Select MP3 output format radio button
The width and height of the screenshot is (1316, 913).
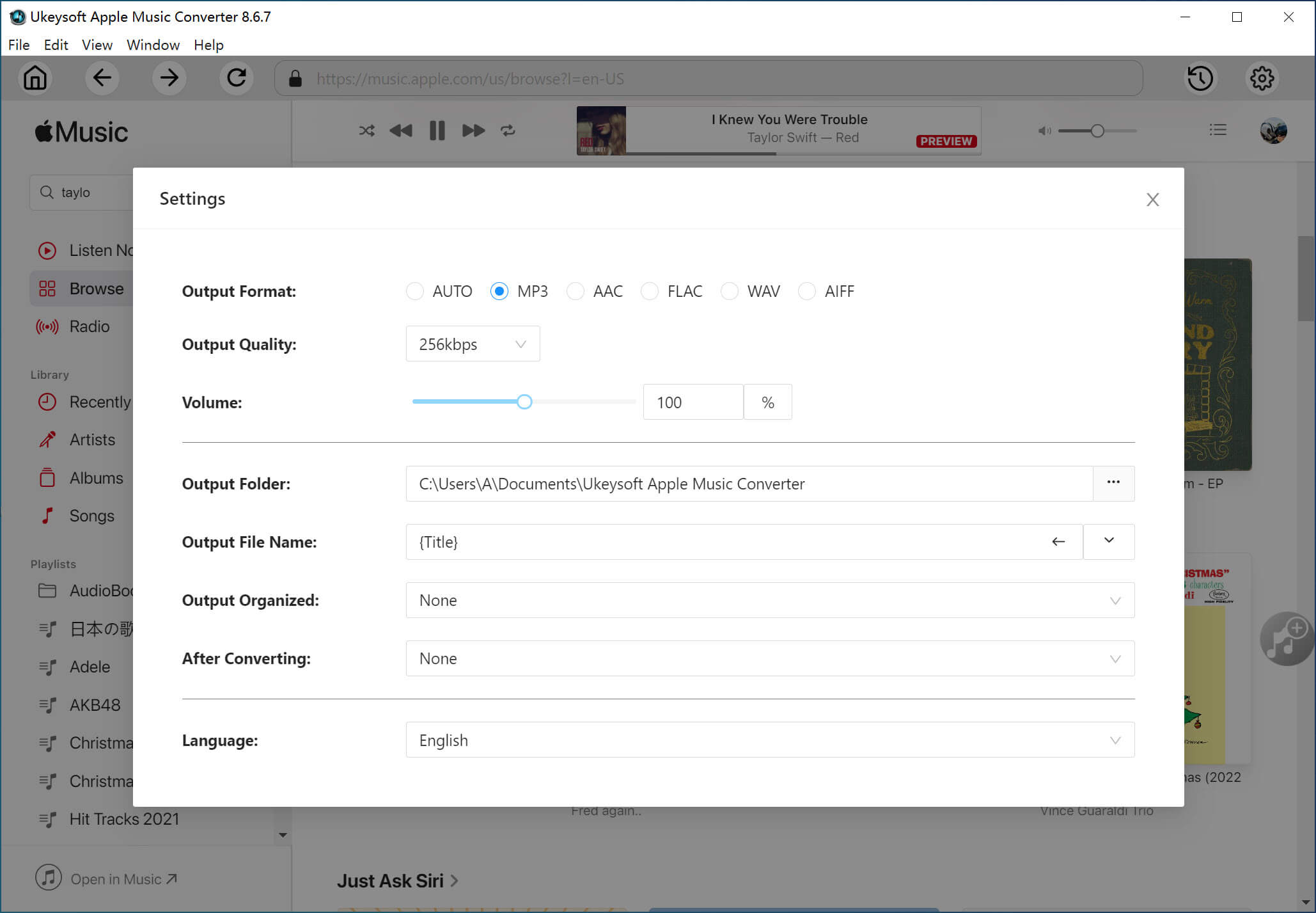500,291
